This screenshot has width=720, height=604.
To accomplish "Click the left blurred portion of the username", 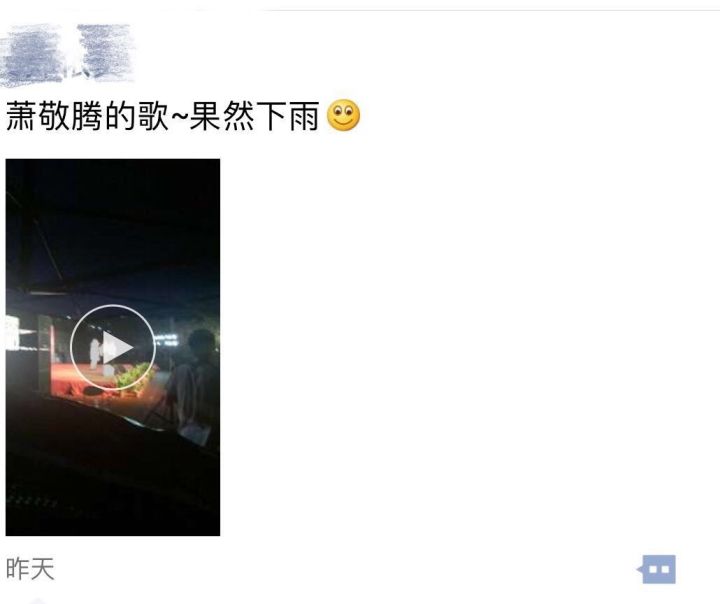I will click(x=31, y=55).
